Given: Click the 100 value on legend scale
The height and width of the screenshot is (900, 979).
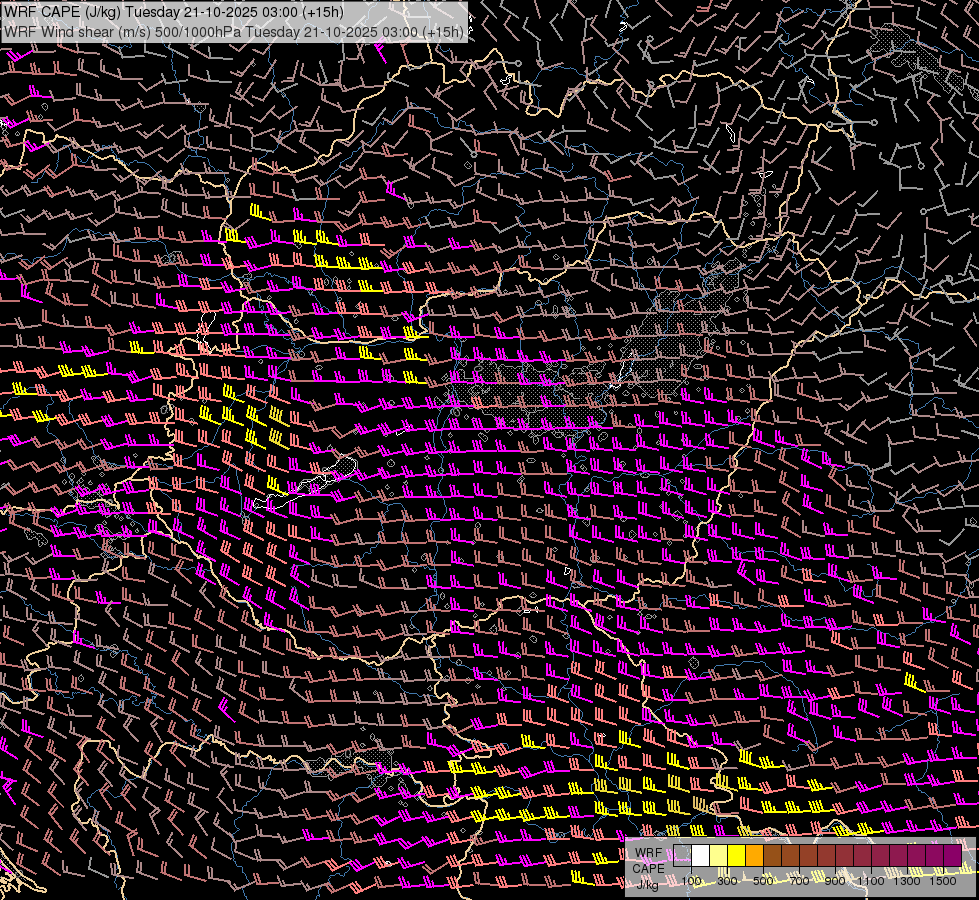Looking at the screenshot, I should (x=692, y=881).
